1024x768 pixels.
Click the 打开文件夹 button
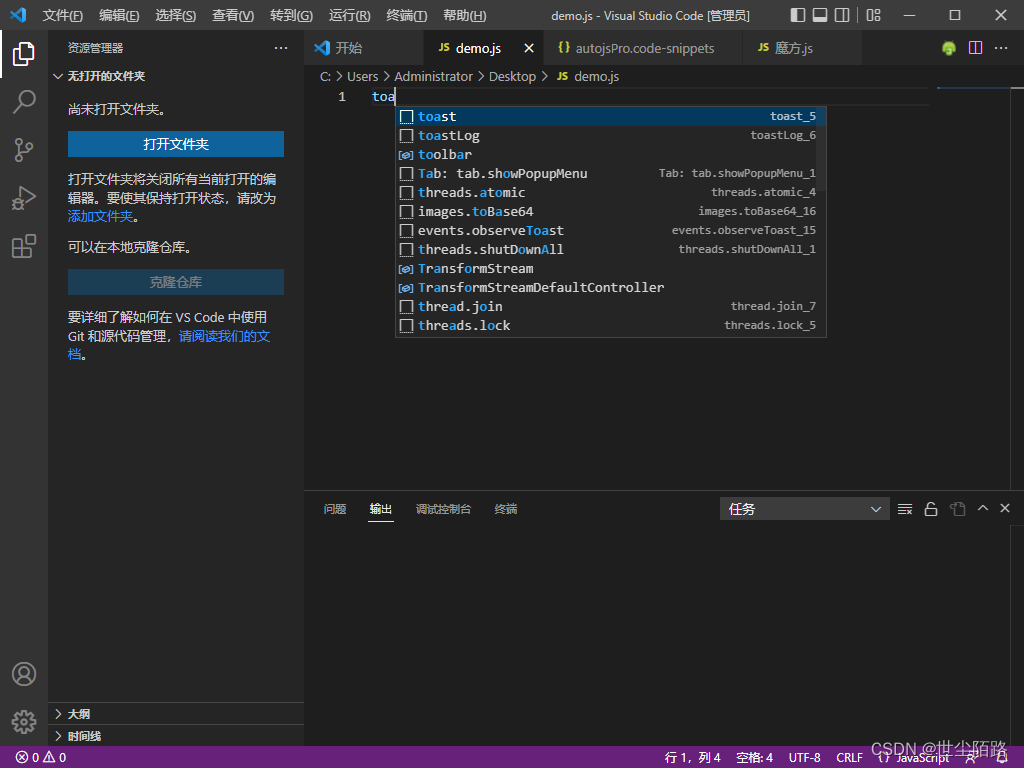(x=175, y=144)
